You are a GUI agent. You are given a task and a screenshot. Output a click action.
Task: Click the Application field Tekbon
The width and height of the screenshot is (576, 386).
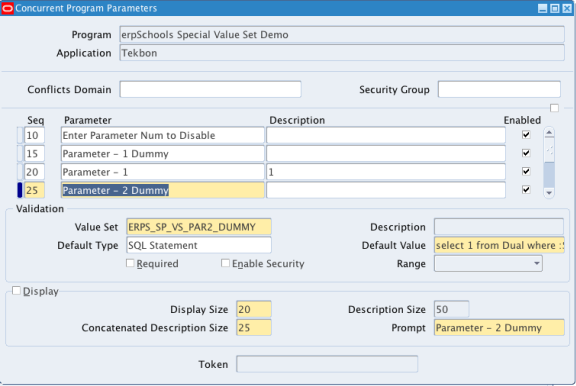pyautogui.click(x=342, y=53)
